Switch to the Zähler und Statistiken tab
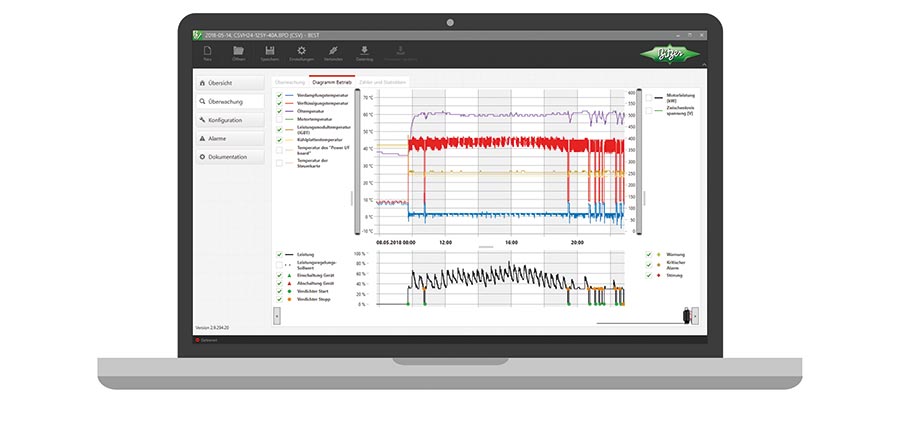 point(386,81)
